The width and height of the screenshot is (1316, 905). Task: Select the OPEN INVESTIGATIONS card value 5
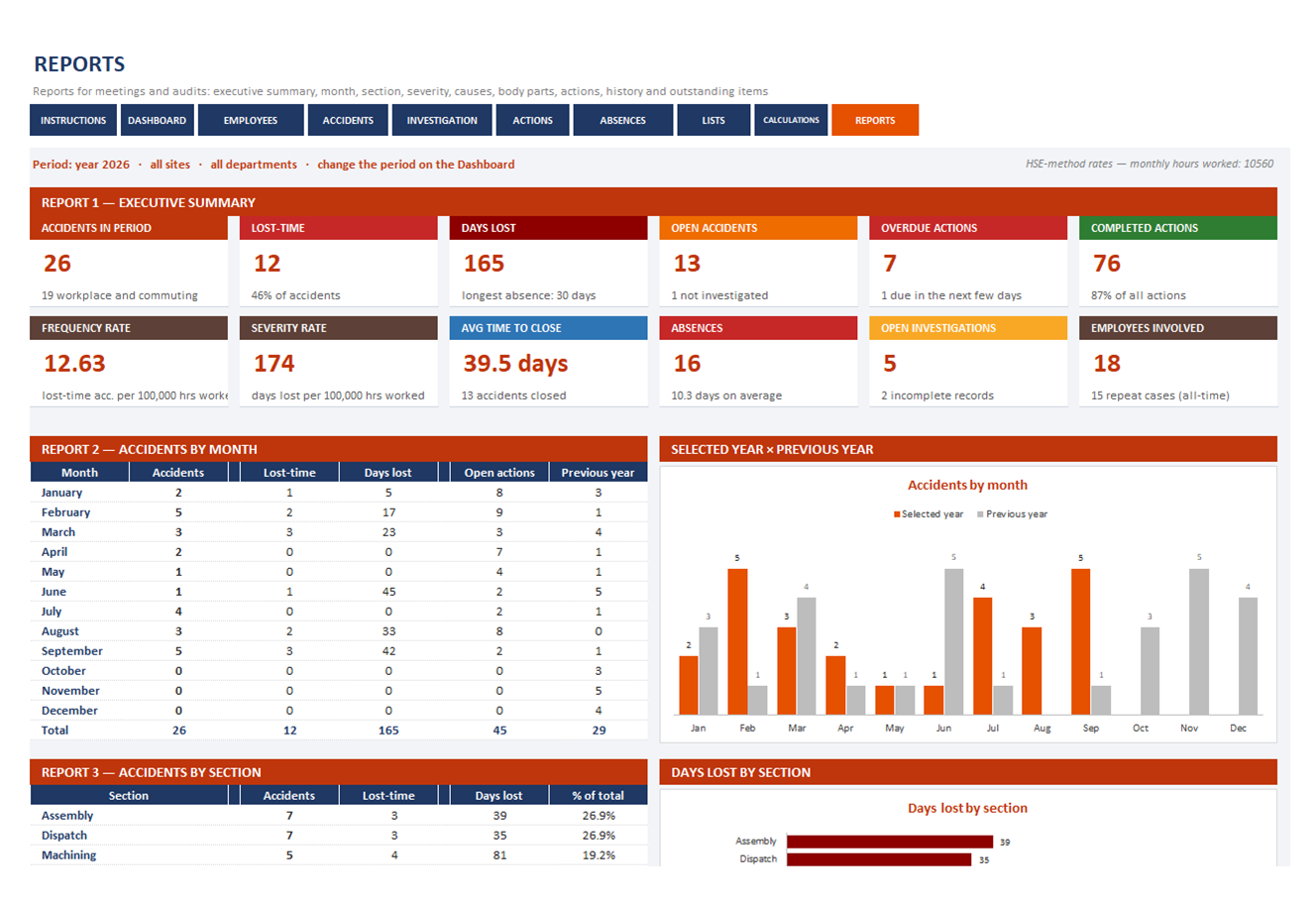pyautogui.click(x=890, y=364)
